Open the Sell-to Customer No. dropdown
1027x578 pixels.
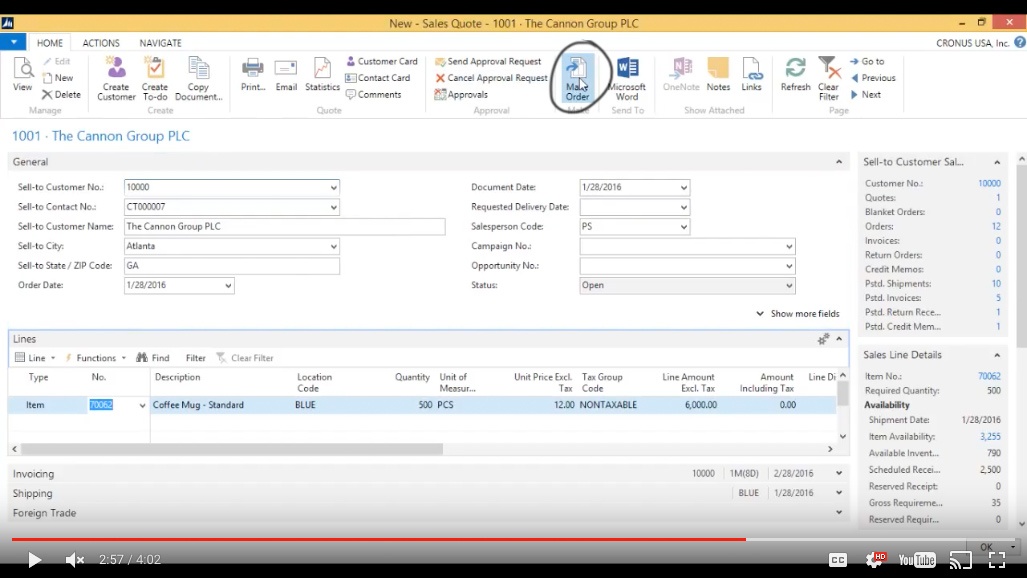[333, 187]
